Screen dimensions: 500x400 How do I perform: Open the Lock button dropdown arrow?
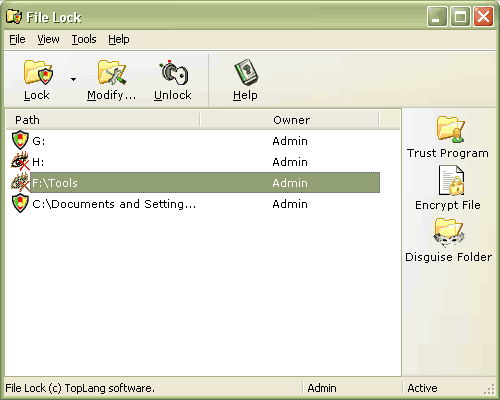pyautogui.click(x=73, y=79)
